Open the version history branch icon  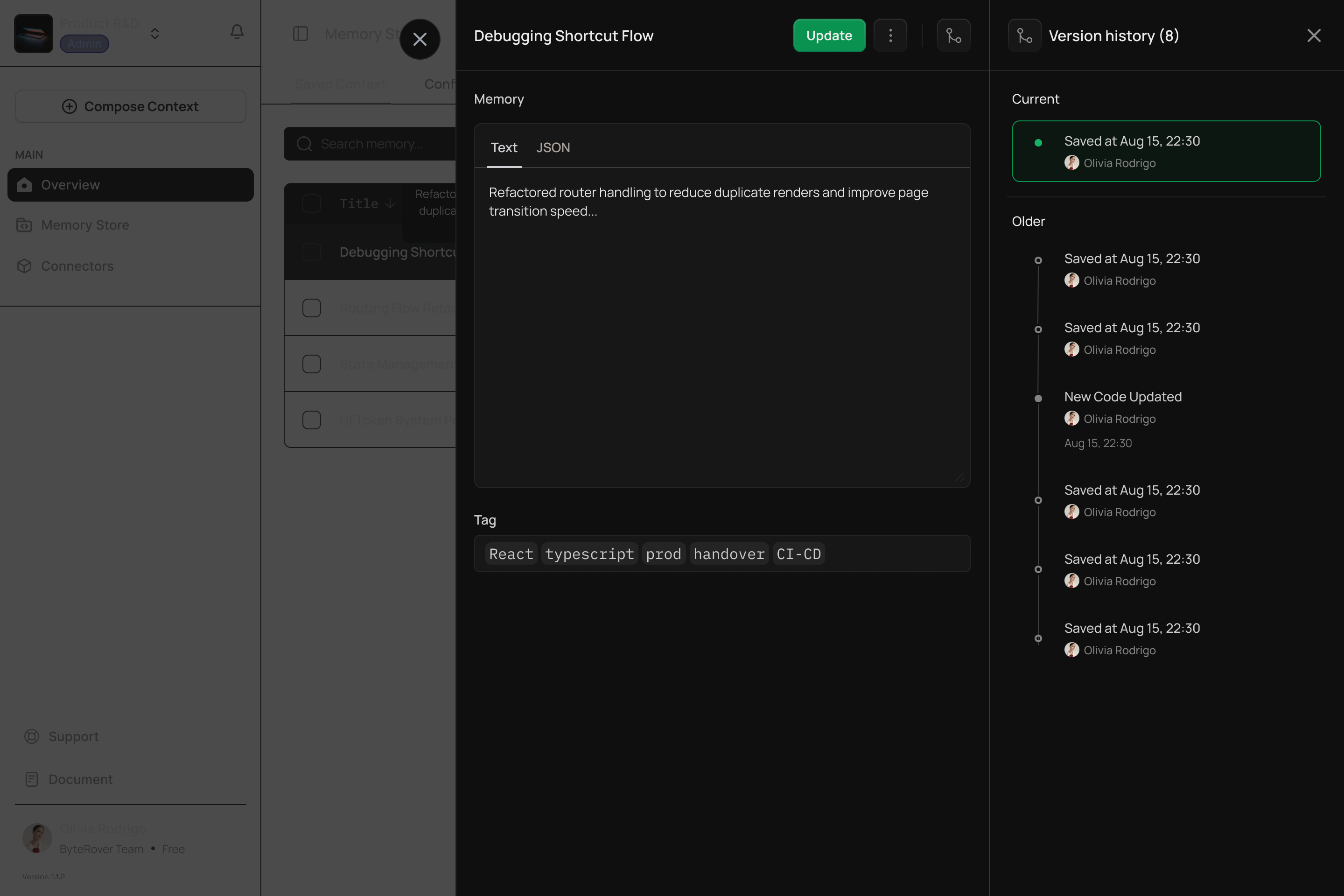click(953, 35)
